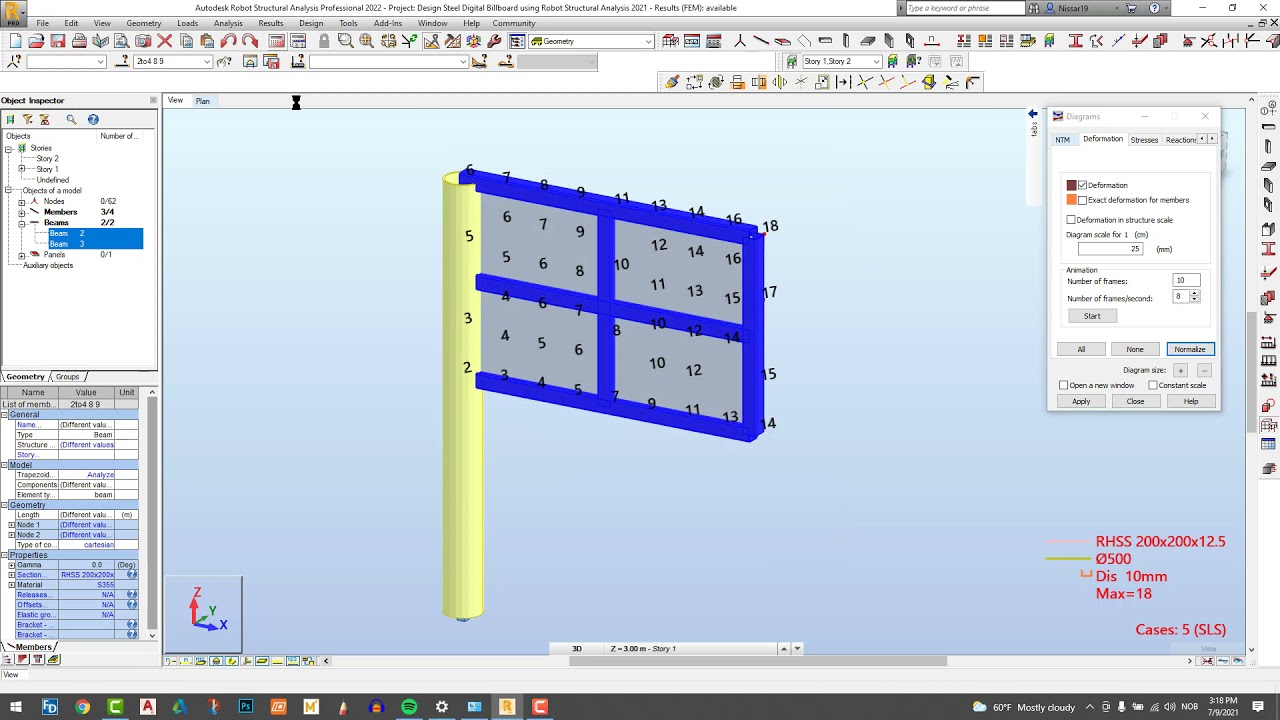Click the orange Exact deformation color swatch
The height and width of the screenshot is (720, 1280).
click(x=1071, y=200)
